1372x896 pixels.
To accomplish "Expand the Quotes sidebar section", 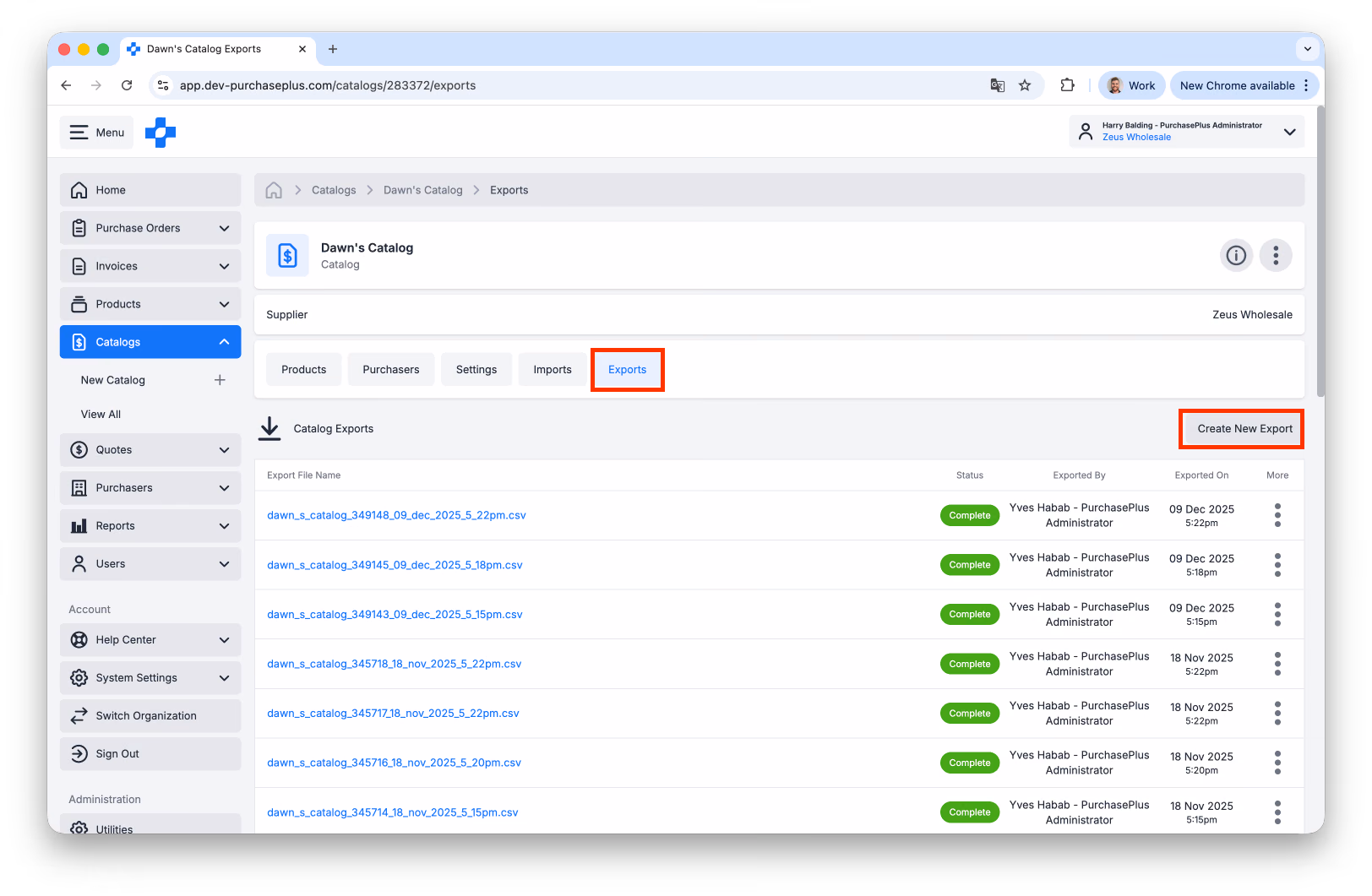I will [150, 450].
